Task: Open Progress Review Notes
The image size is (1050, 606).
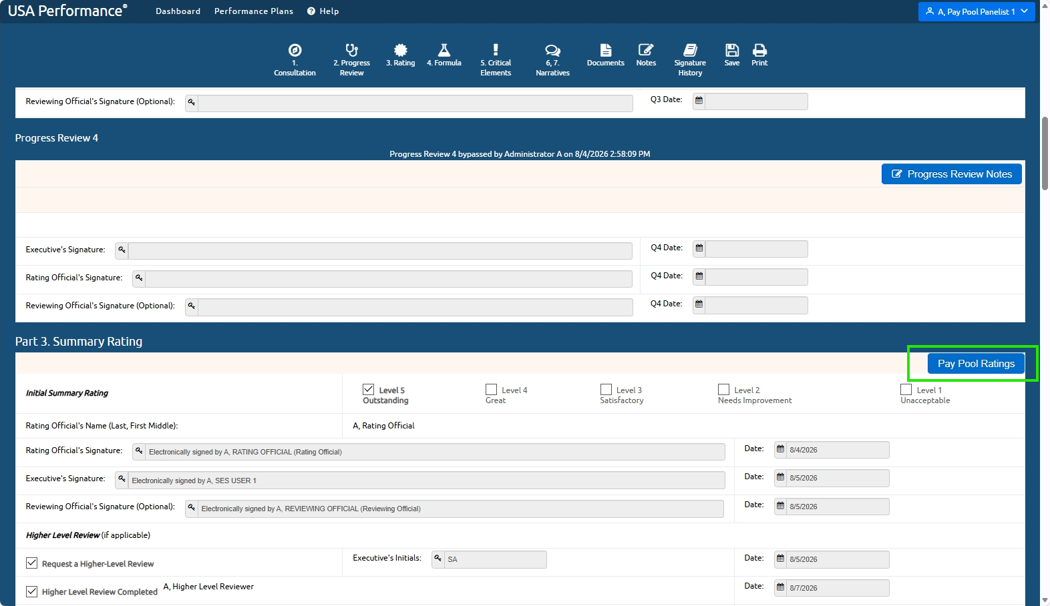Action: tap(952, 174)
